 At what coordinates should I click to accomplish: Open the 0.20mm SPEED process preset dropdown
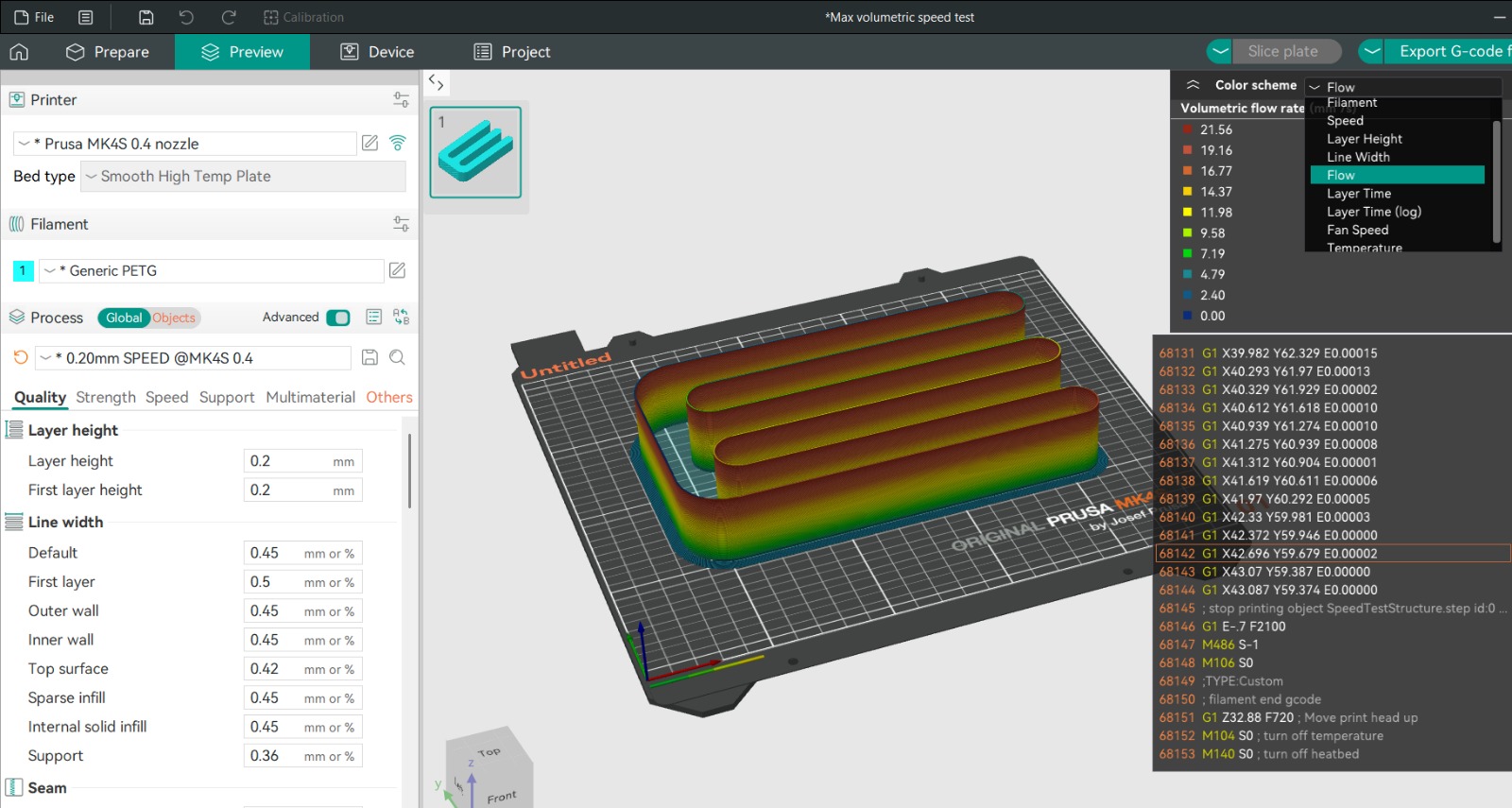[194, 358]
